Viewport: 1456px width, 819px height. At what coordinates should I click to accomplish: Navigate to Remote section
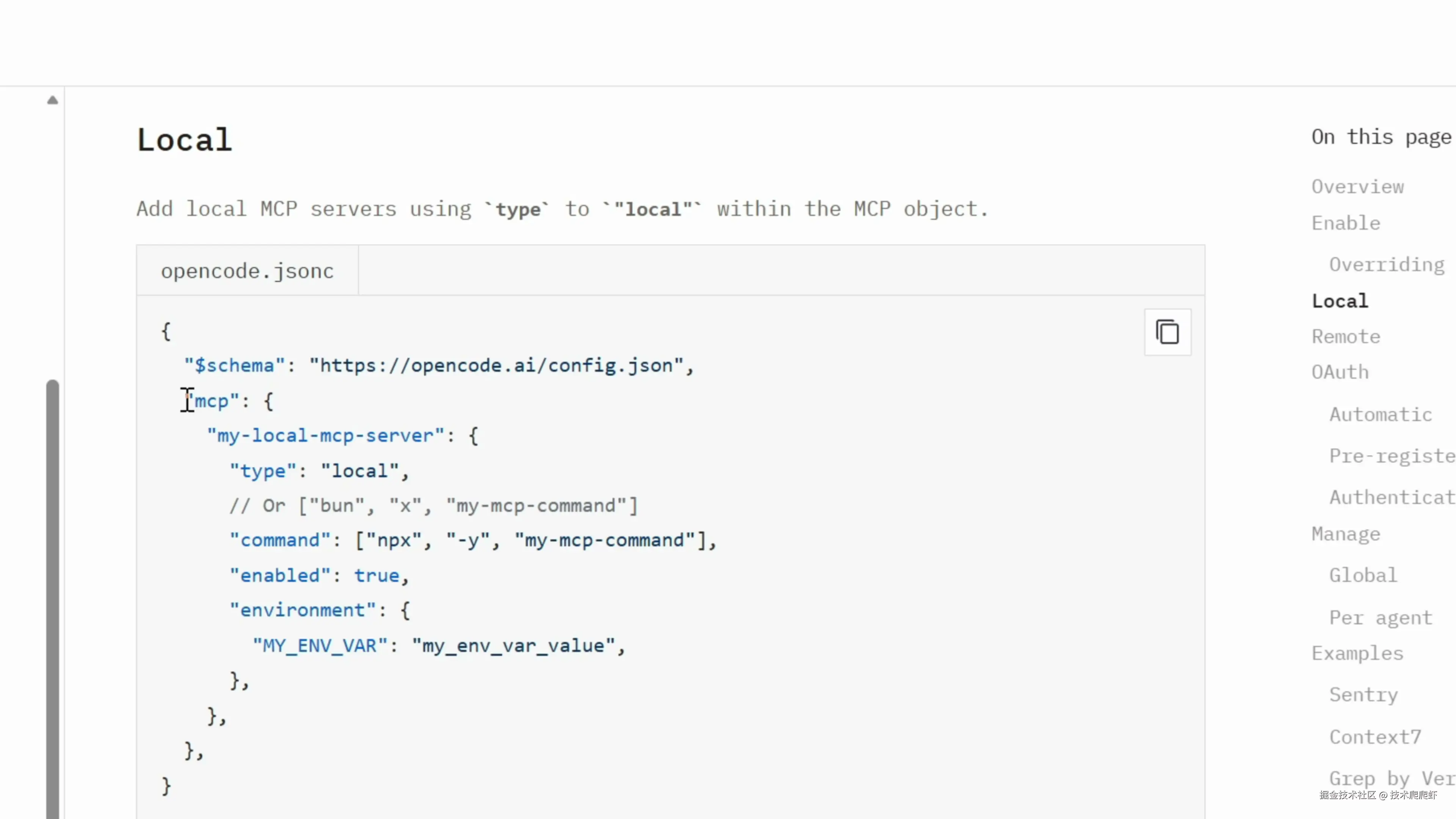[x=1345, y=337]
